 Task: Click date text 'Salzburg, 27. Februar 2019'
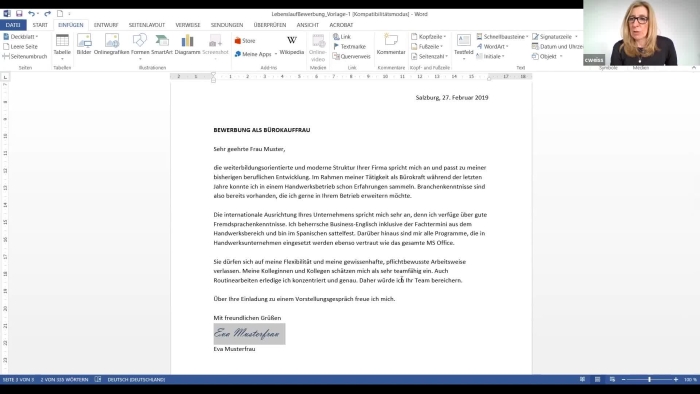[452, 97]
